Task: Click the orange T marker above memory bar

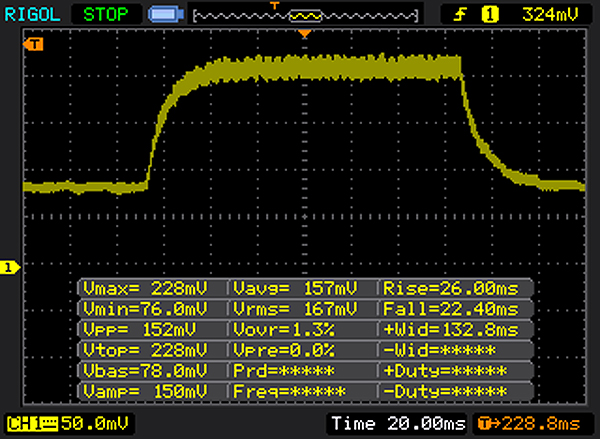Action: pyautogui.click(x=274, y=5)
